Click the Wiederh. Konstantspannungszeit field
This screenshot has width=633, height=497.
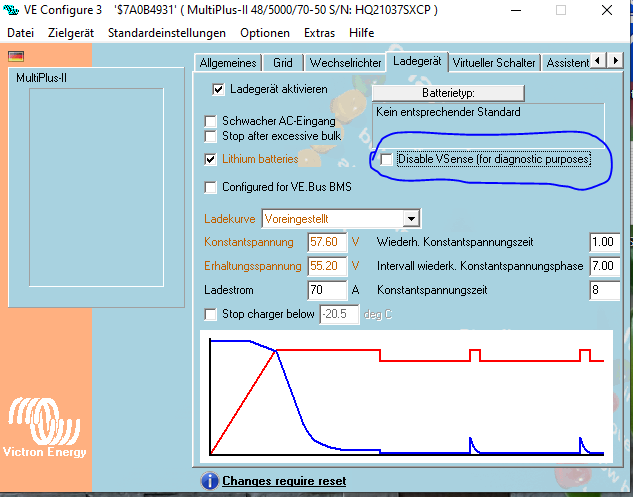[604, 242]
